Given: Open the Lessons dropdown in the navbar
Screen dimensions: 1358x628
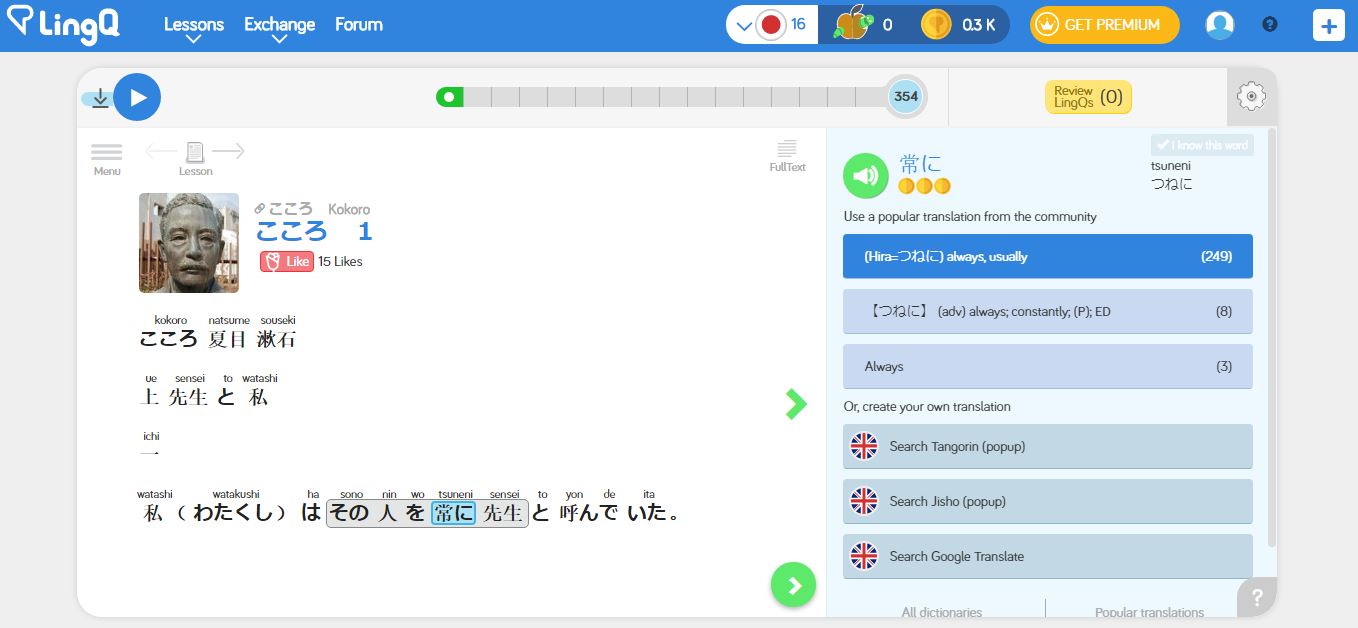Looking at the screenshot, I should tap(194, 25).
